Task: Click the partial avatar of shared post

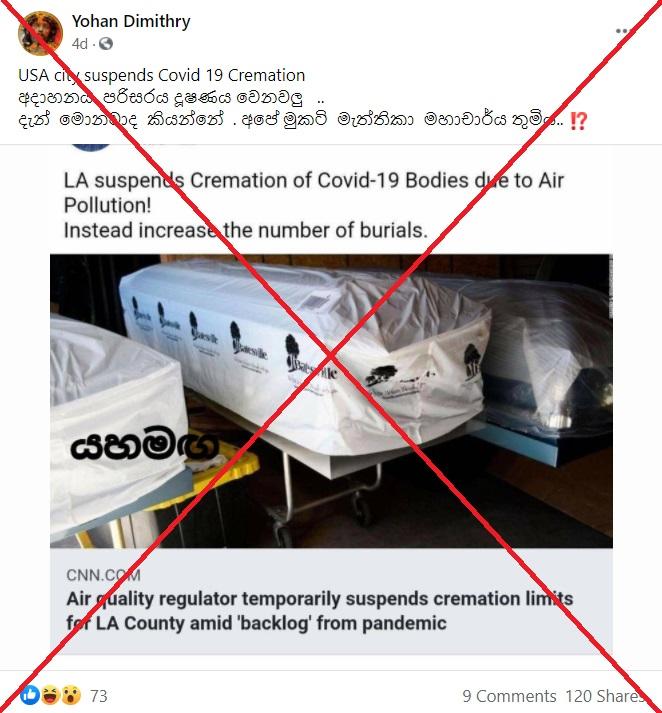Action: 91,147
